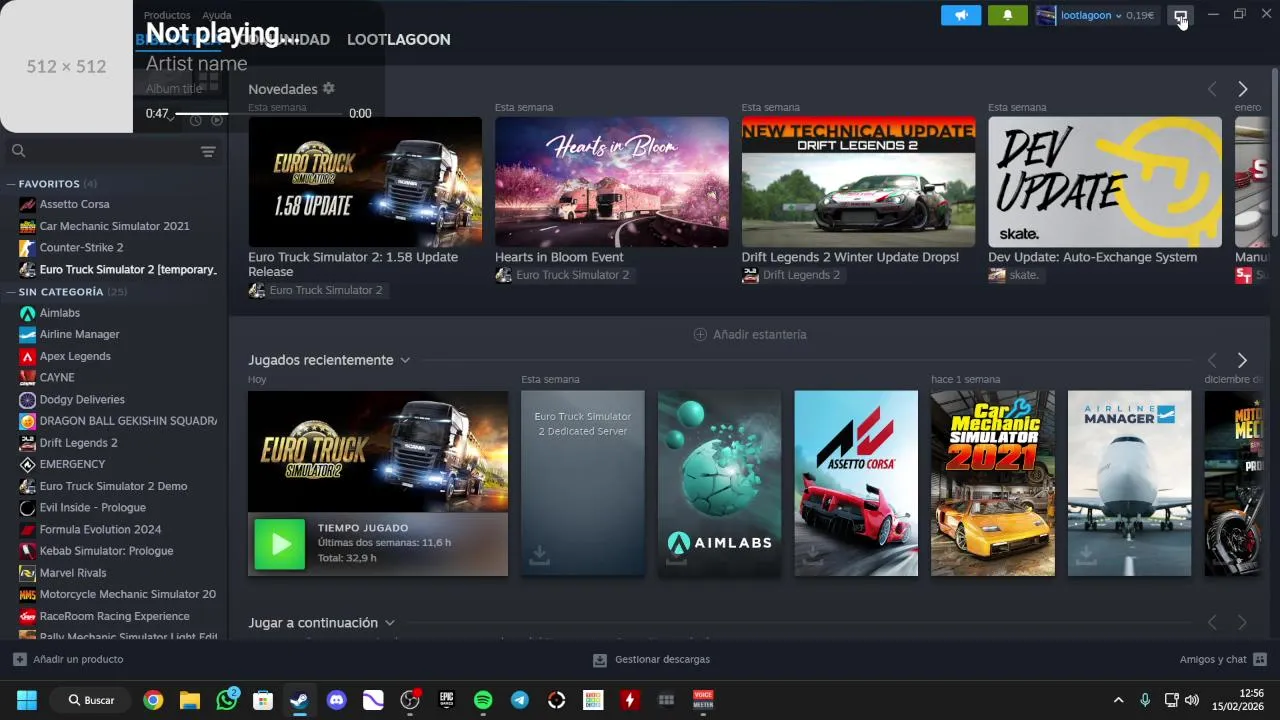Open Gestionar descargas

tap(651, 659)
